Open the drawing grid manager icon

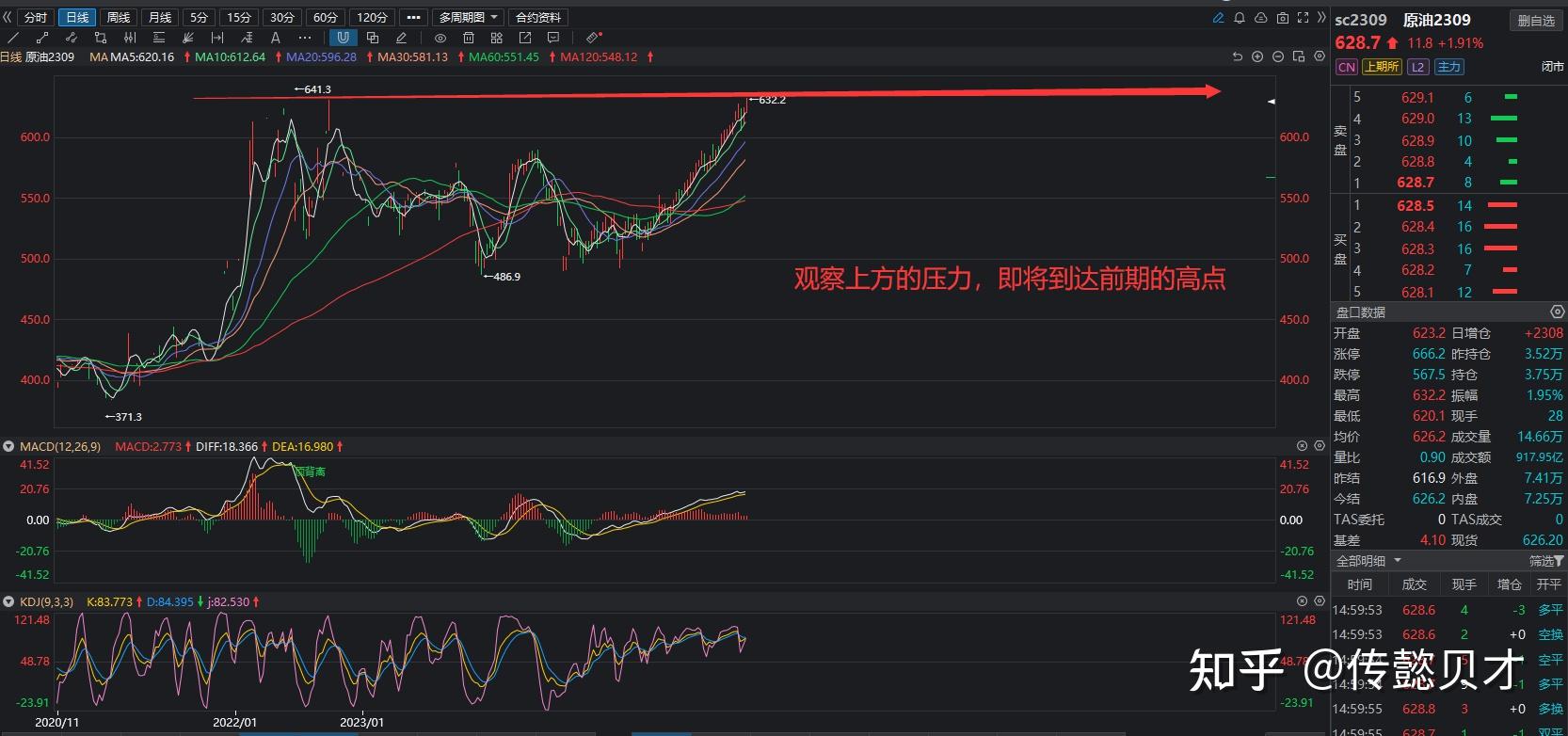pyautogui.click(x=497, y=38)
